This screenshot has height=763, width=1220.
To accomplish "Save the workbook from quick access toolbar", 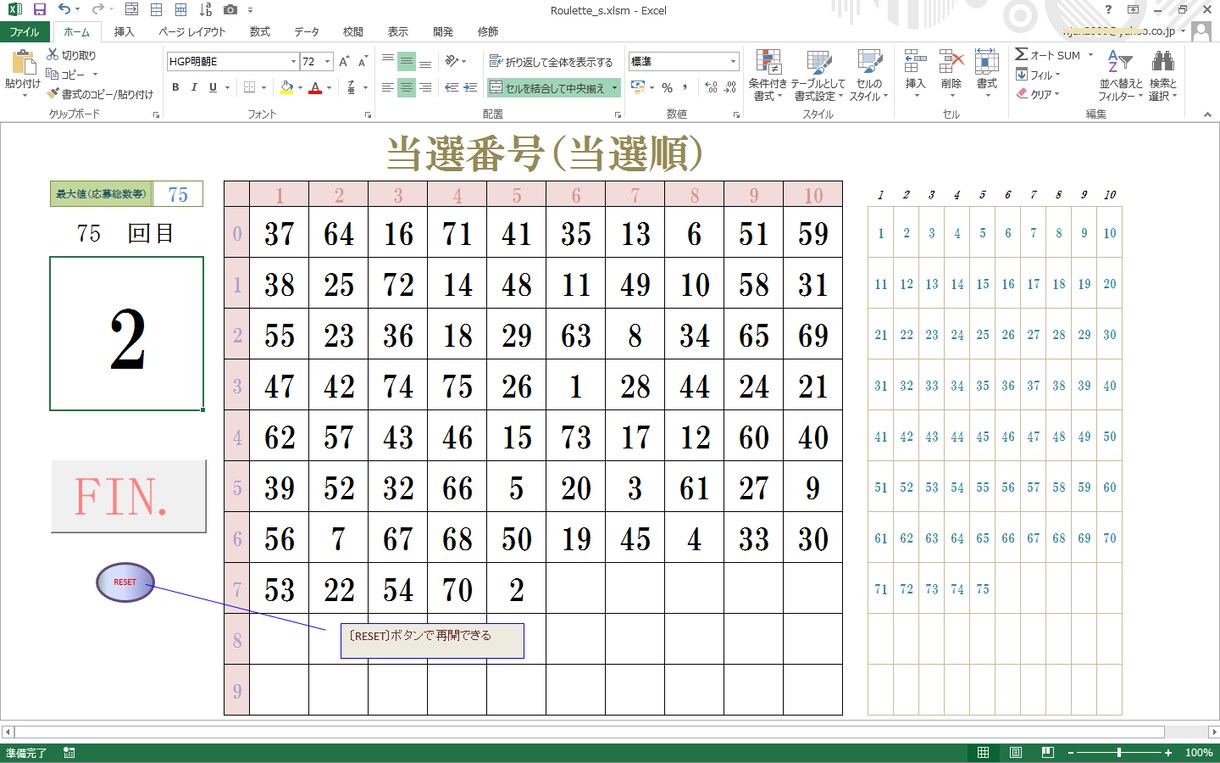I will coord(39,9).
